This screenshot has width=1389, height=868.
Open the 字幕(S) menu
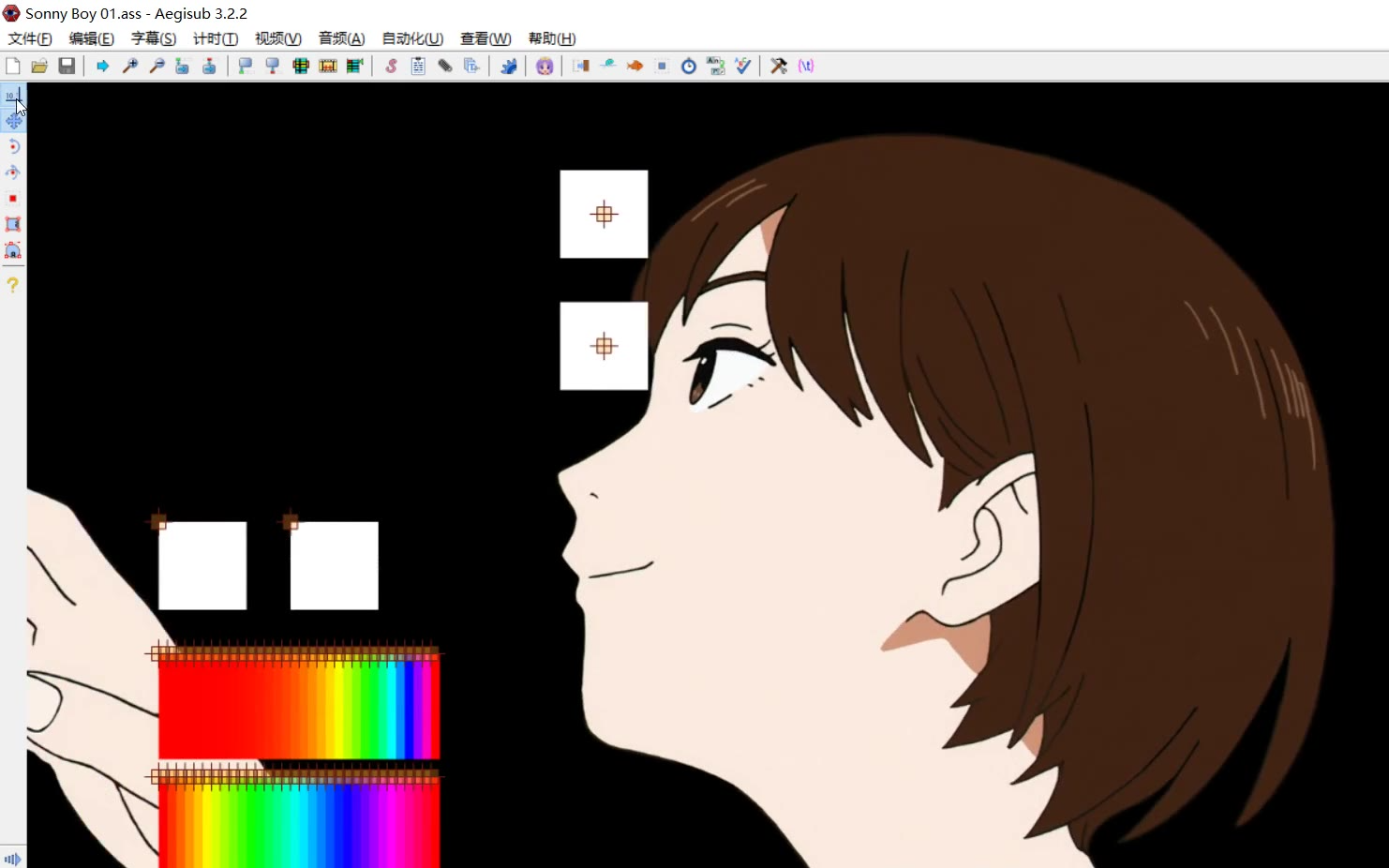tap(154, 38)
